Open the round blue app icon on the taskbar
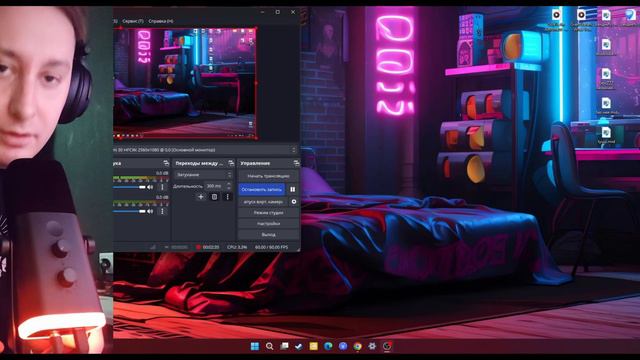 click(x=343, y=346)
